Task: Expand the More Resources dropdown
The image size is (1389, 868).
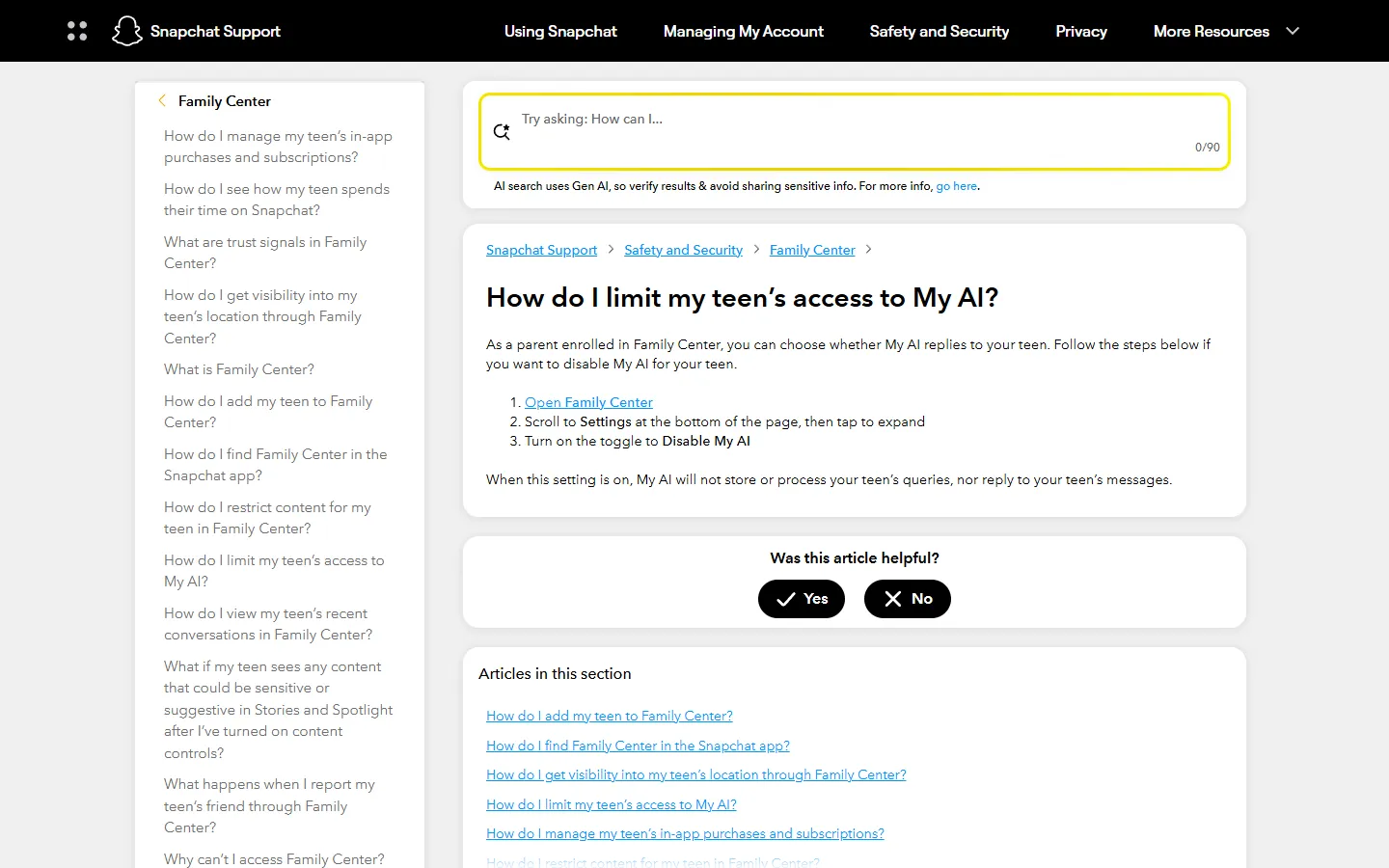Action: click(x=1227, y=31)
